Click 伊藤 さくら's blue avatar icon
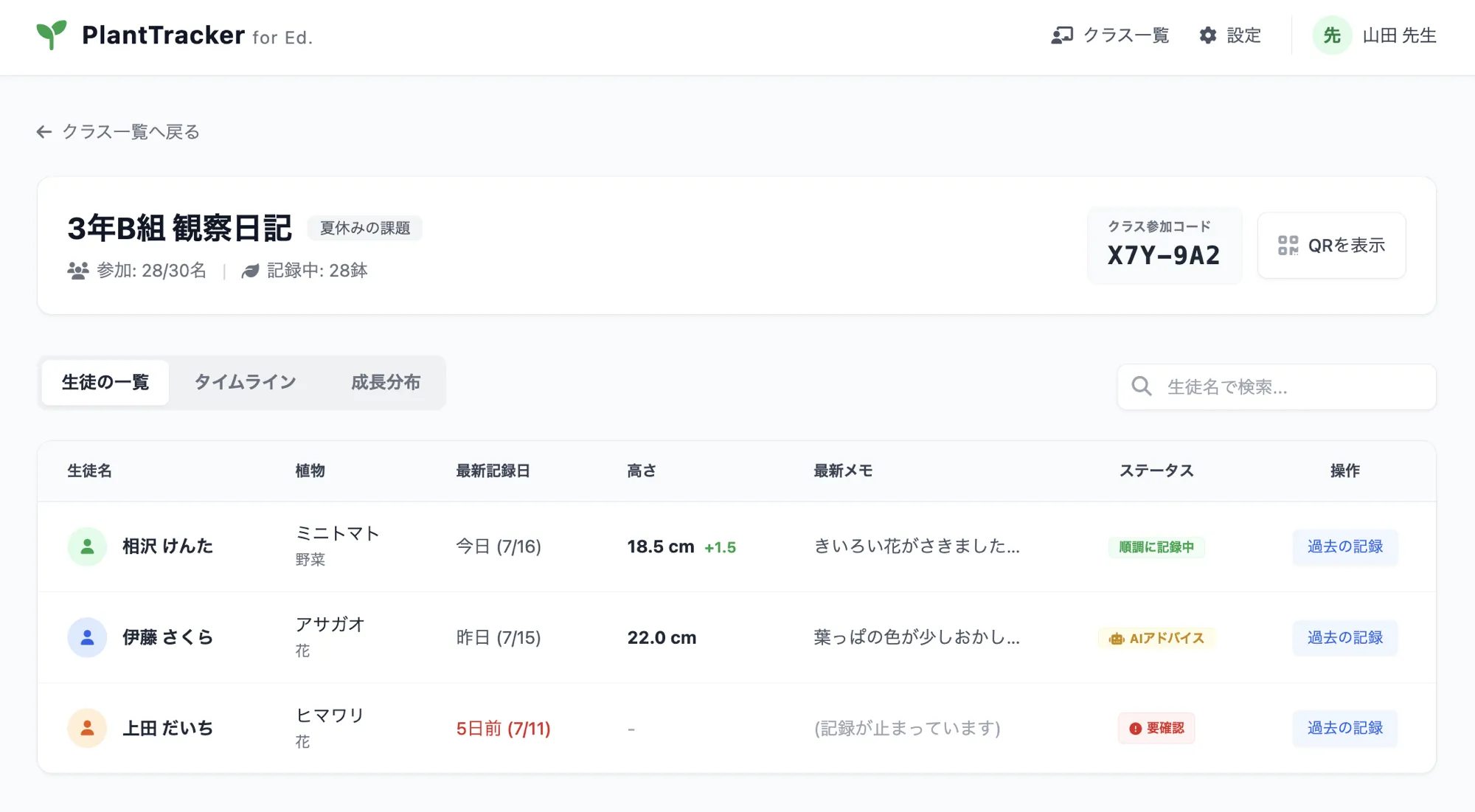The height and width of the screenshot is (812, 1475). click(x=87, y=637)
